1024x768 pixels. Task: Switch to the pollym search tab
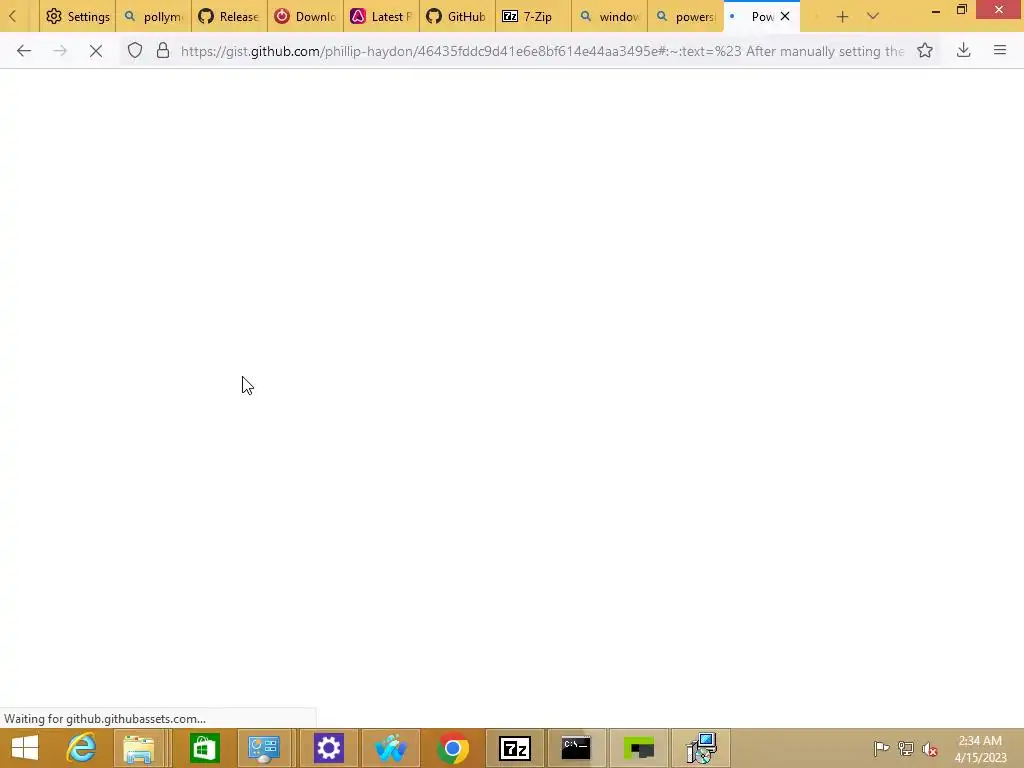click(x=153, y=16)
